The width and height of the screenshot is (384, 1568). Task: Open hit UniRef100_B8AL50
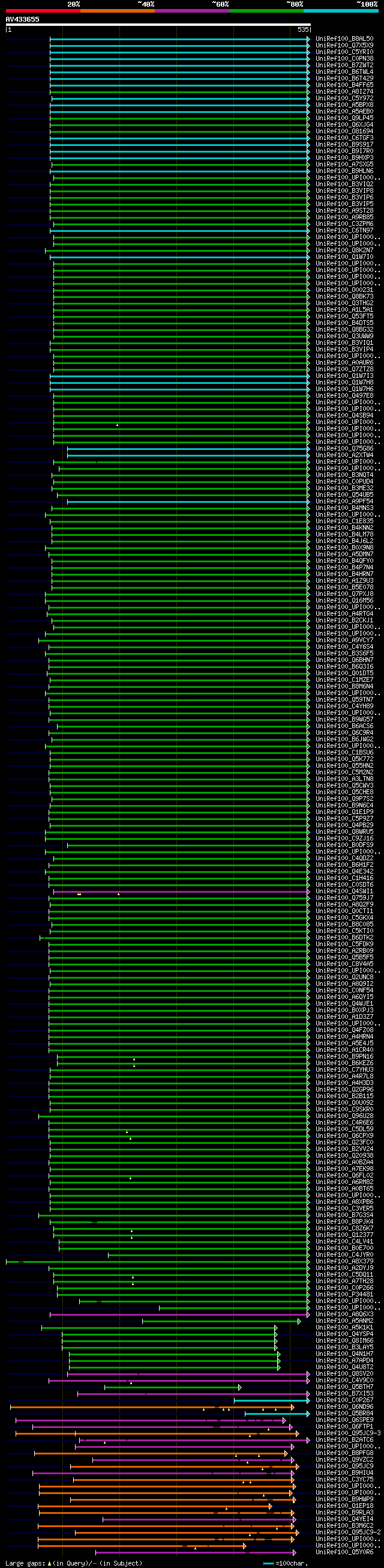(x=344, y=39)
